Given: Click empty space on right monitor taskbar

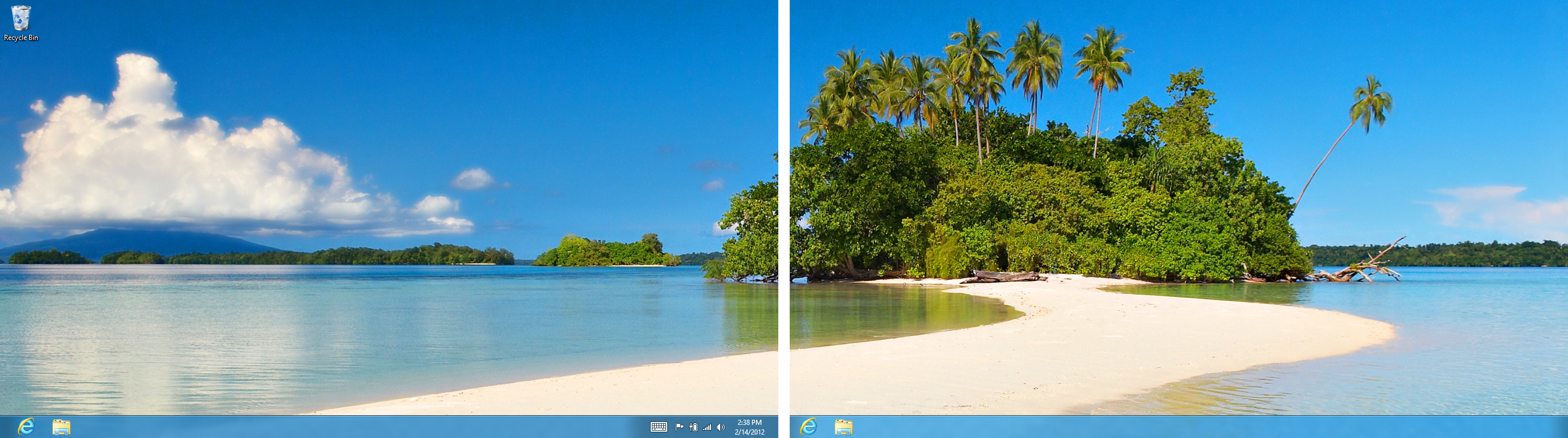Looking at the screenshot, I should coord(1187,427).
